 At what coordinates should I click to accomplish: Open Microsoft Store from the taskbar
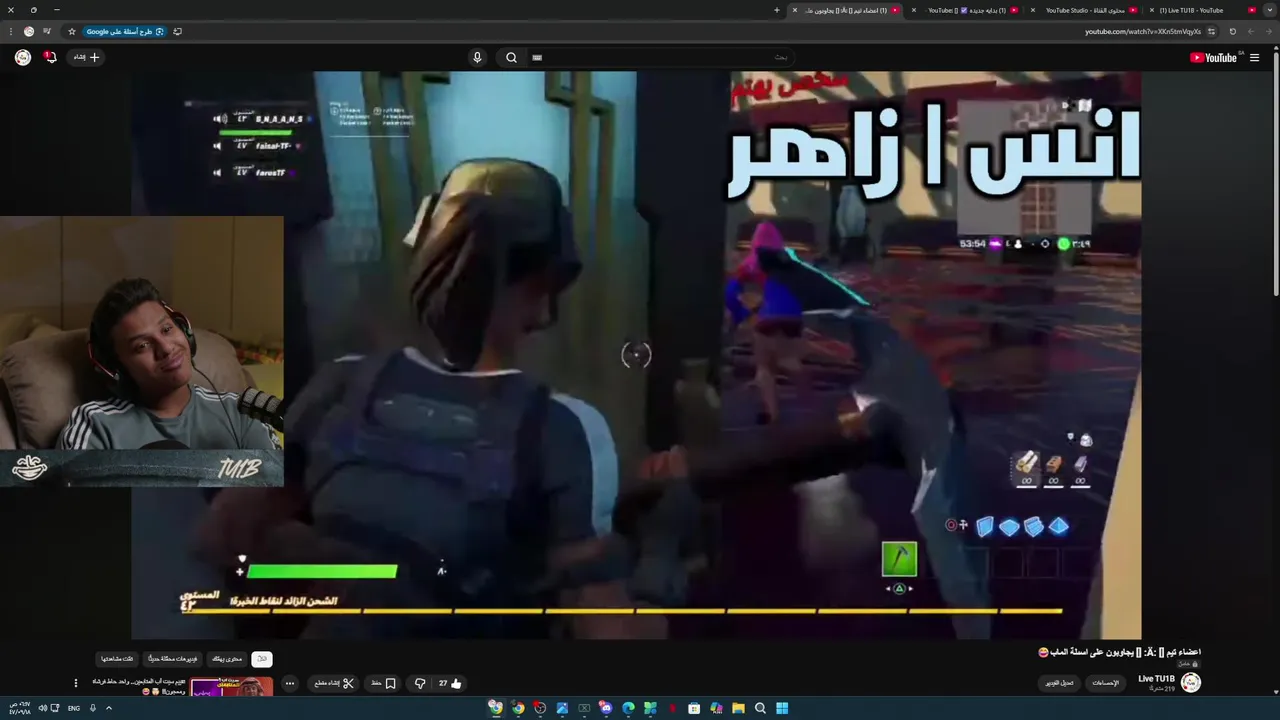pyautogui.click(x=694, y=708)
